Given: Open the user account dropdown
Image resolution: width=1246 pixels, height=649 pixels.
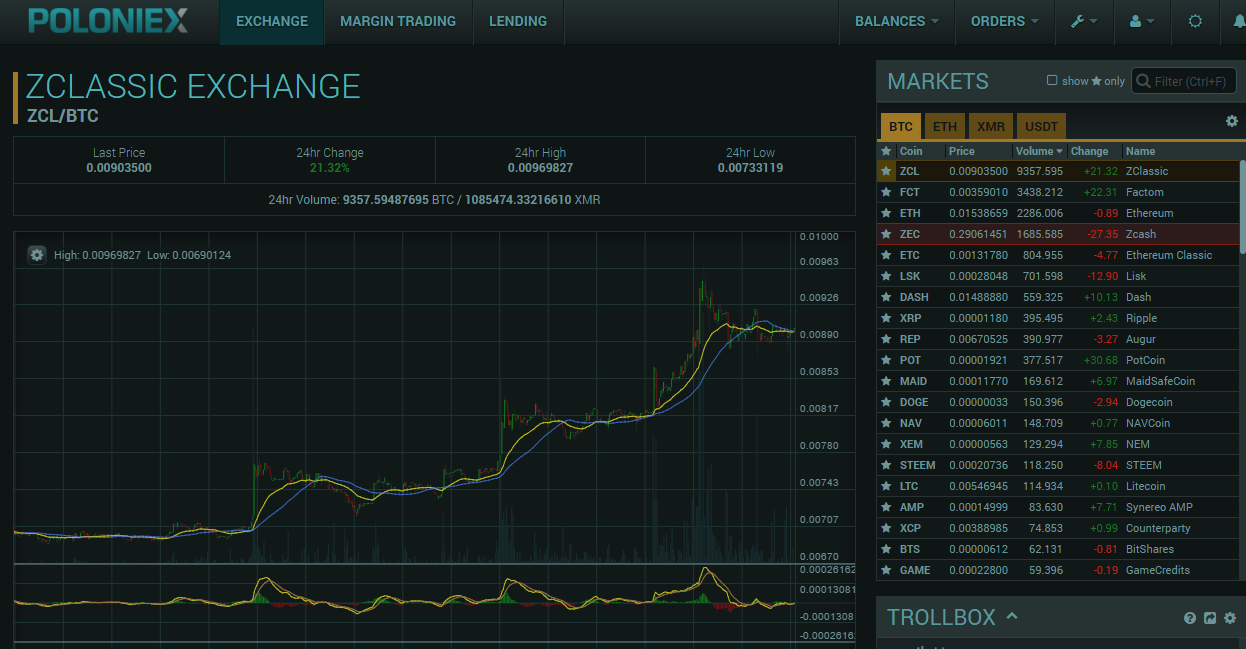Looking at the screenshot, I should 1142,21.
